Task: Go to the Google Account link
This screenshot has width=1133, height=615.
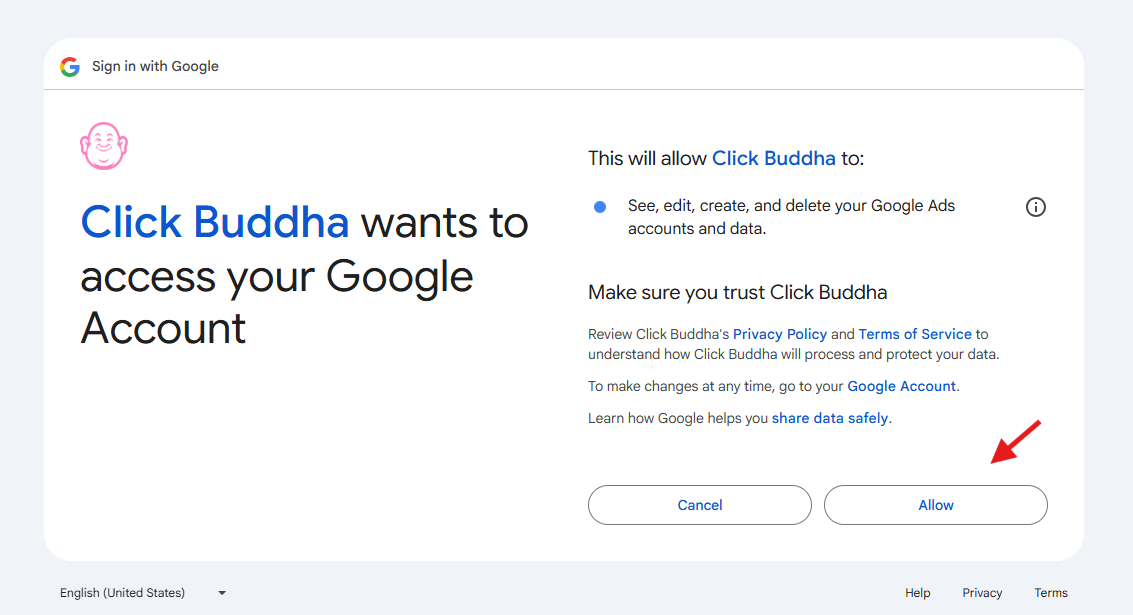Action: 902,386
